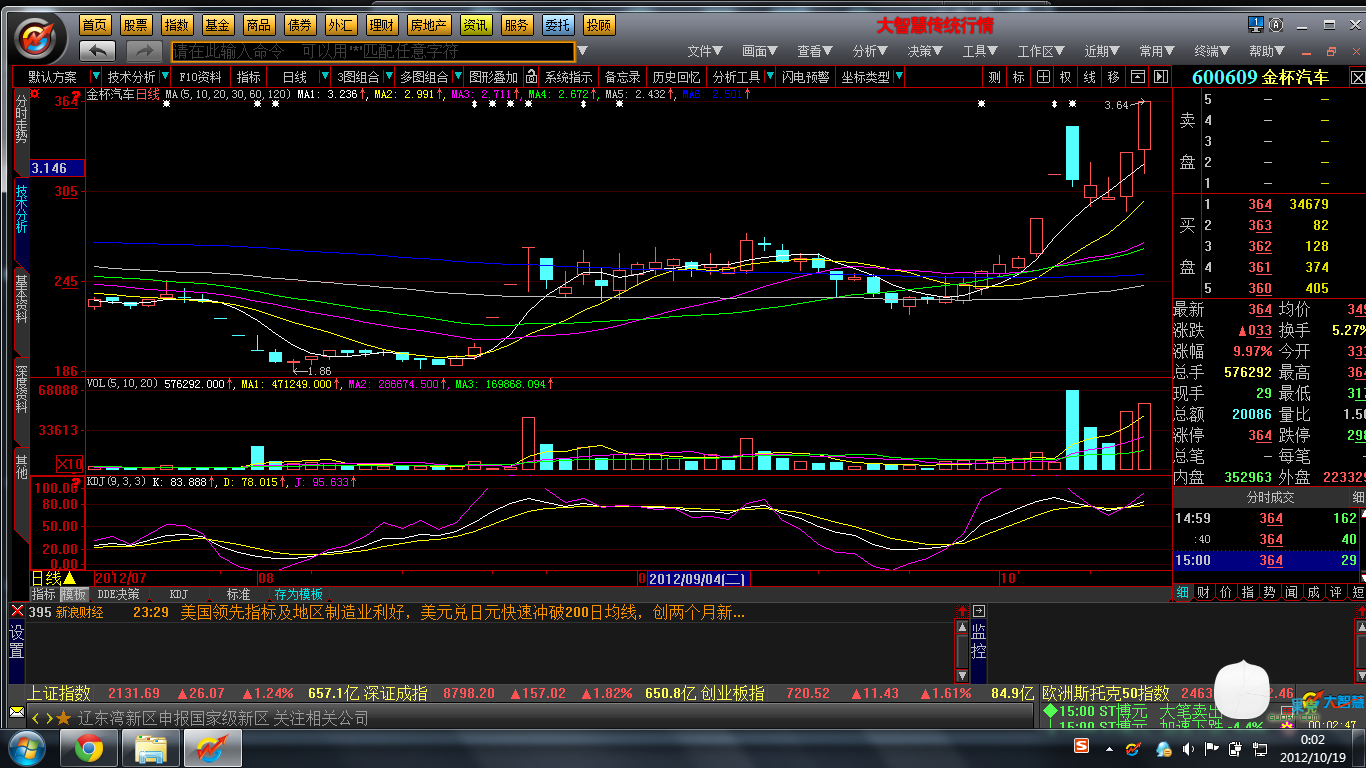
Task: Click the 测 measure tool icon
Action: 994,76
